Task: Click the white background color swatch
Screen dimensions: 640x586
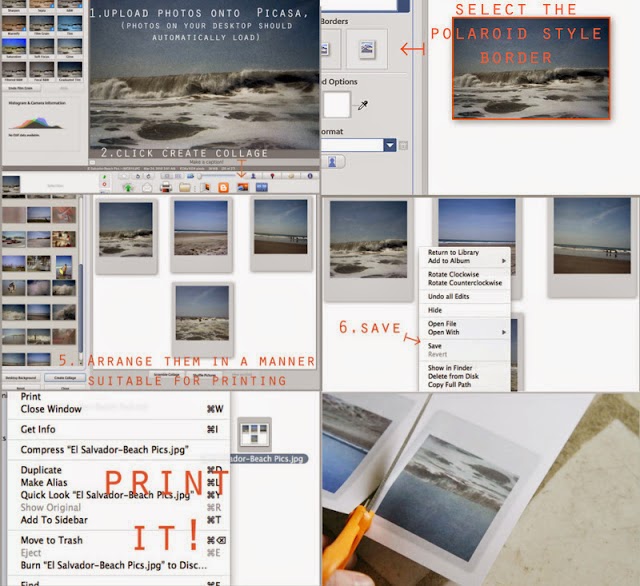Action: pos(337,105)
